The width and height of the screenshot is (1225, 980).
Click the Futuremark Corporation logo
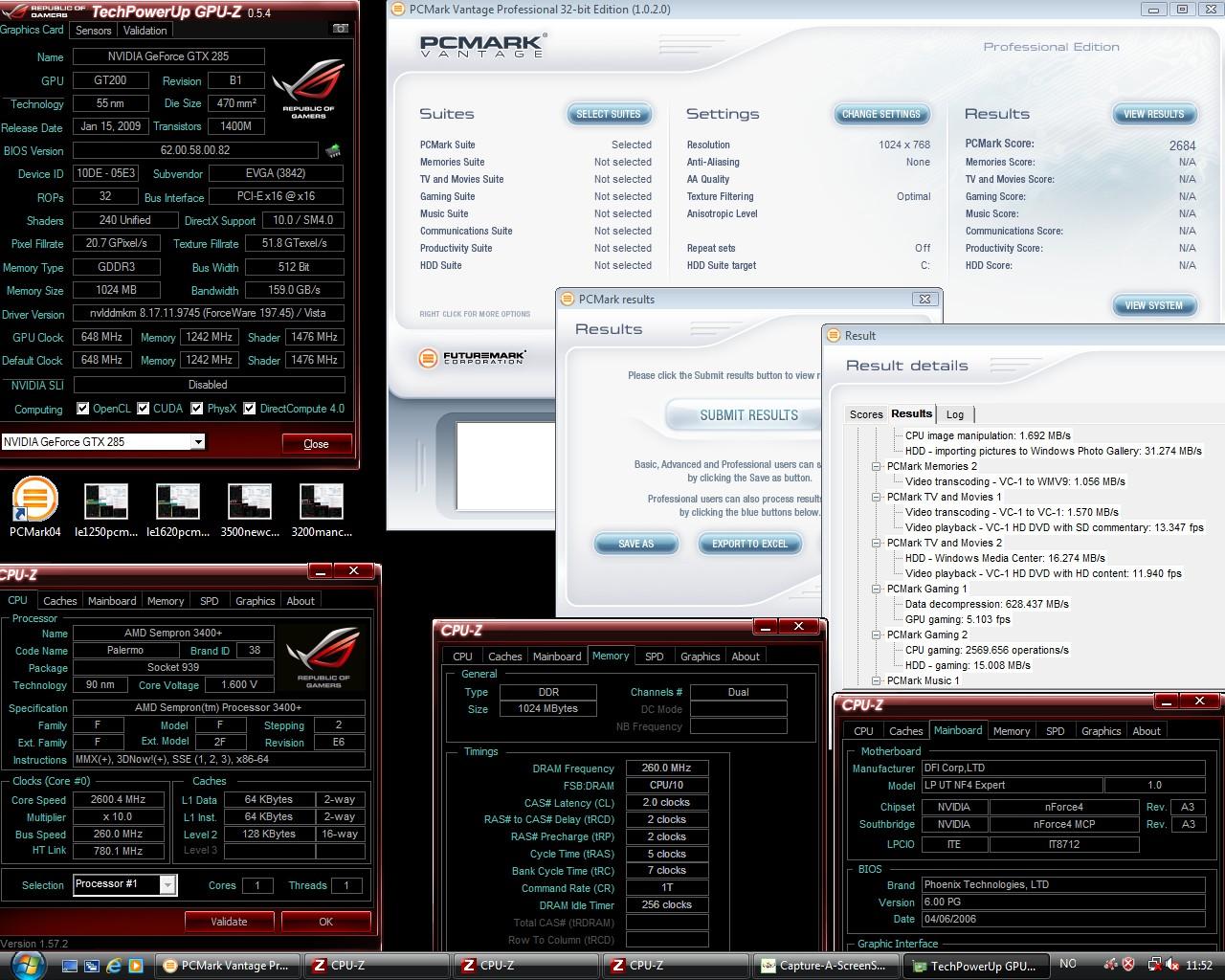[x=473, y=358]
